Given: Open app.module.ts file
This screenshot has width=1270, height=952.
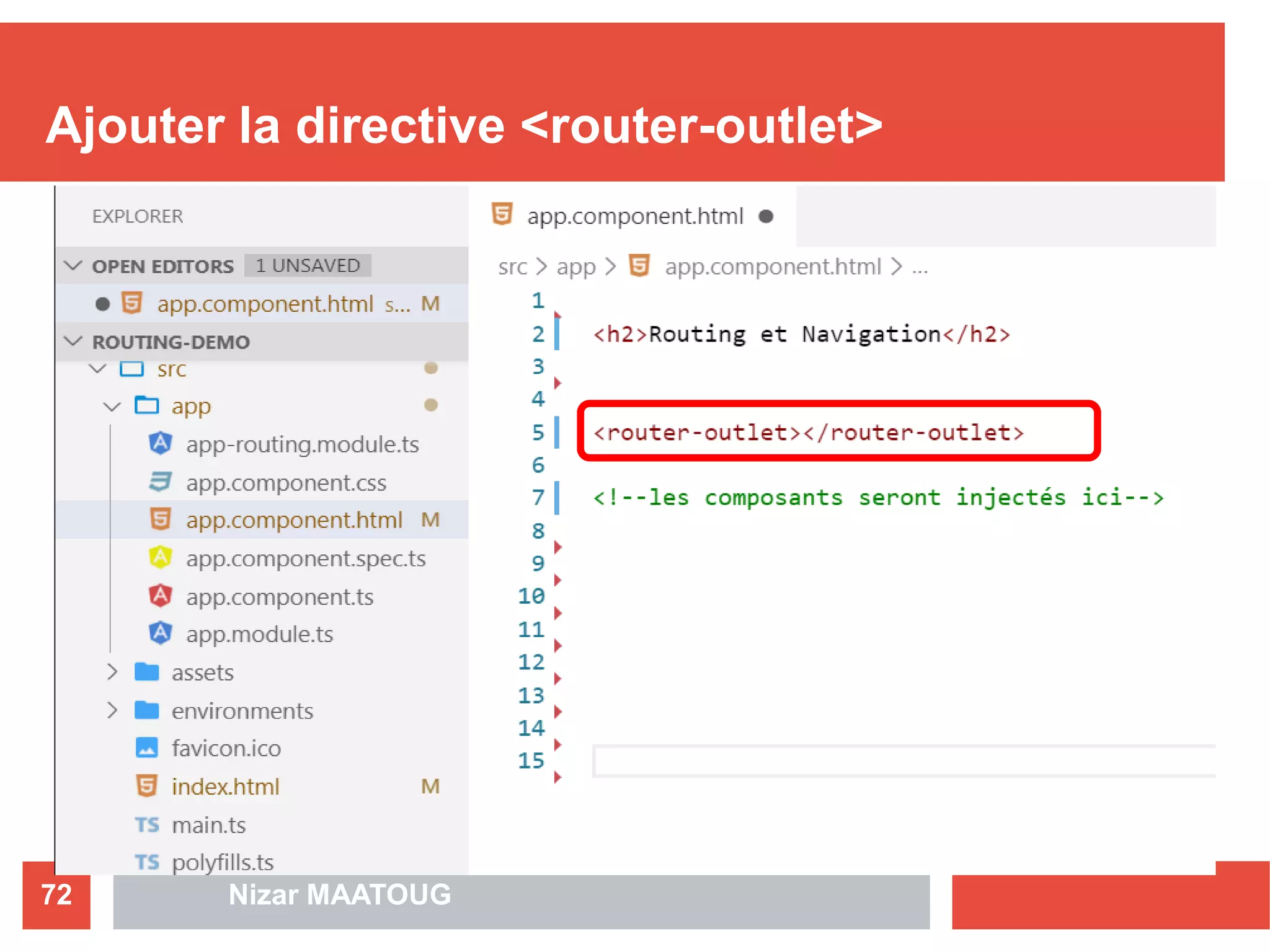Looking at the screenshot, I should [x=259, y=634].
